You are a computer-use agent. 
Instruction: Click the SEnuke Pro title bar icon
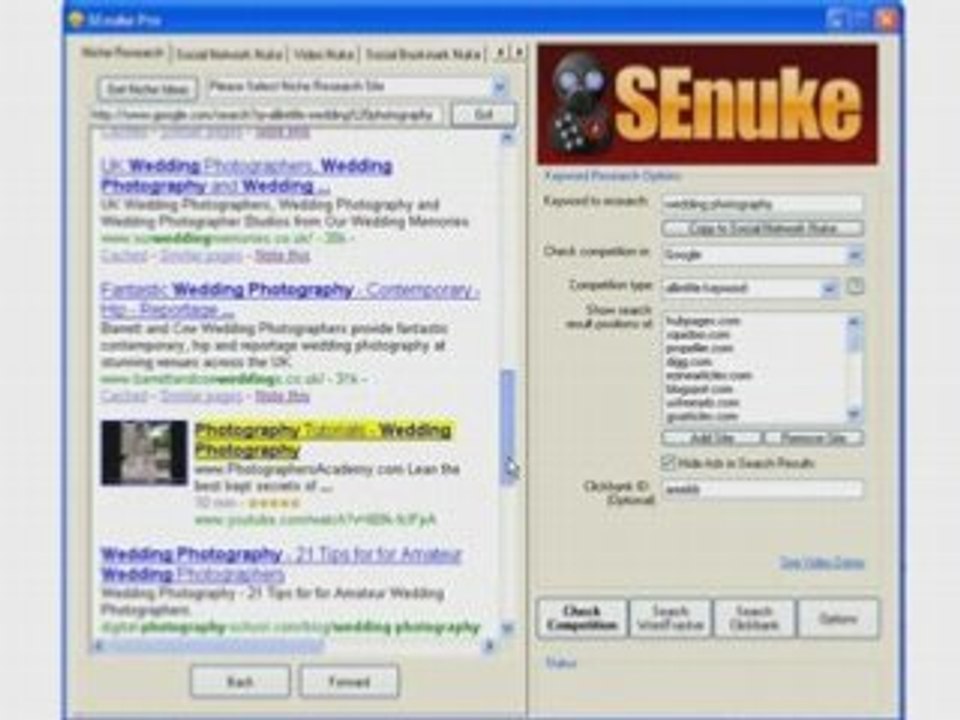77,20
